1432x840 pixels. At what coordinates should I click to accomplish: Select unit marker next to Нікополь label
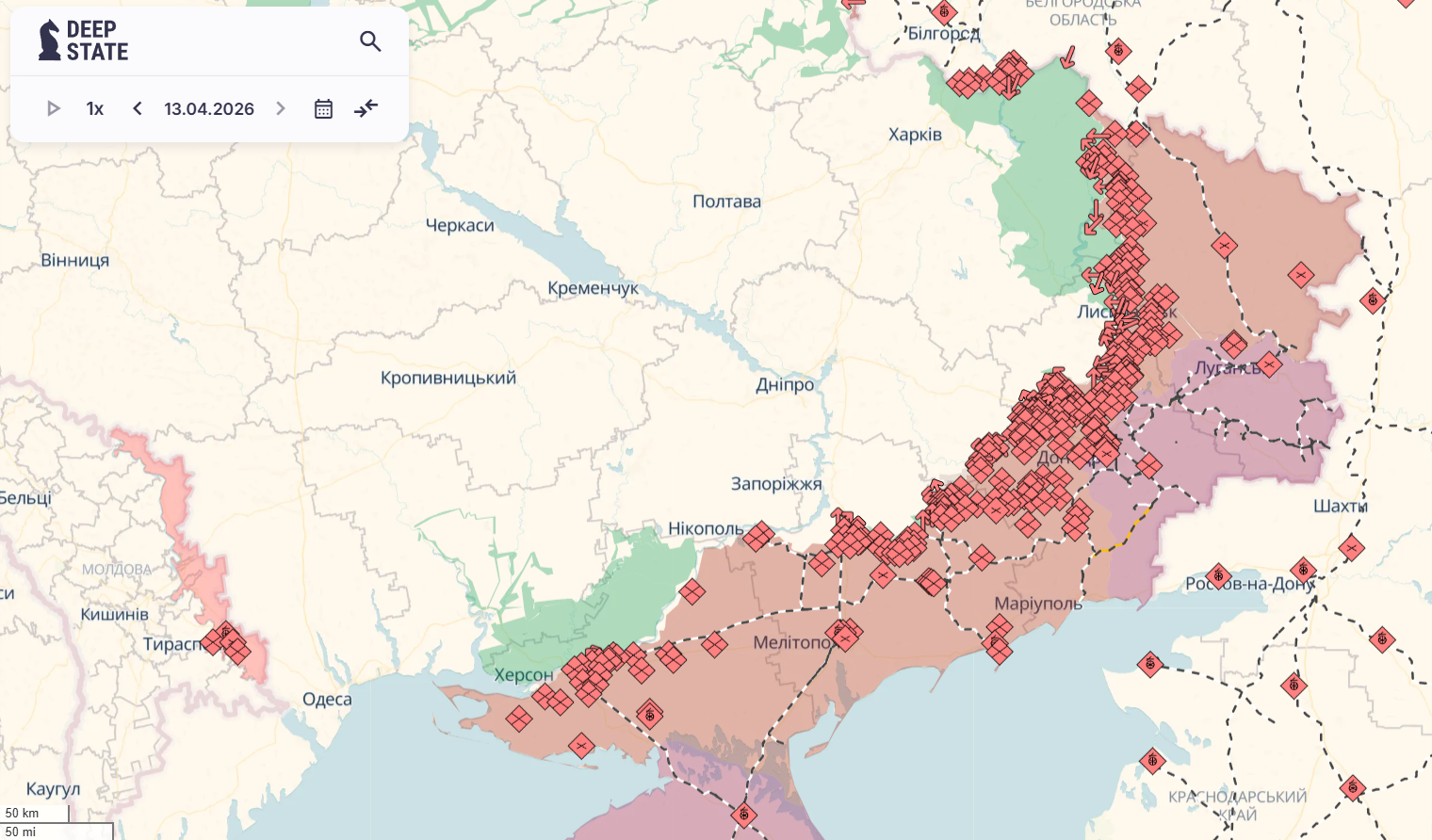[758, 536]
